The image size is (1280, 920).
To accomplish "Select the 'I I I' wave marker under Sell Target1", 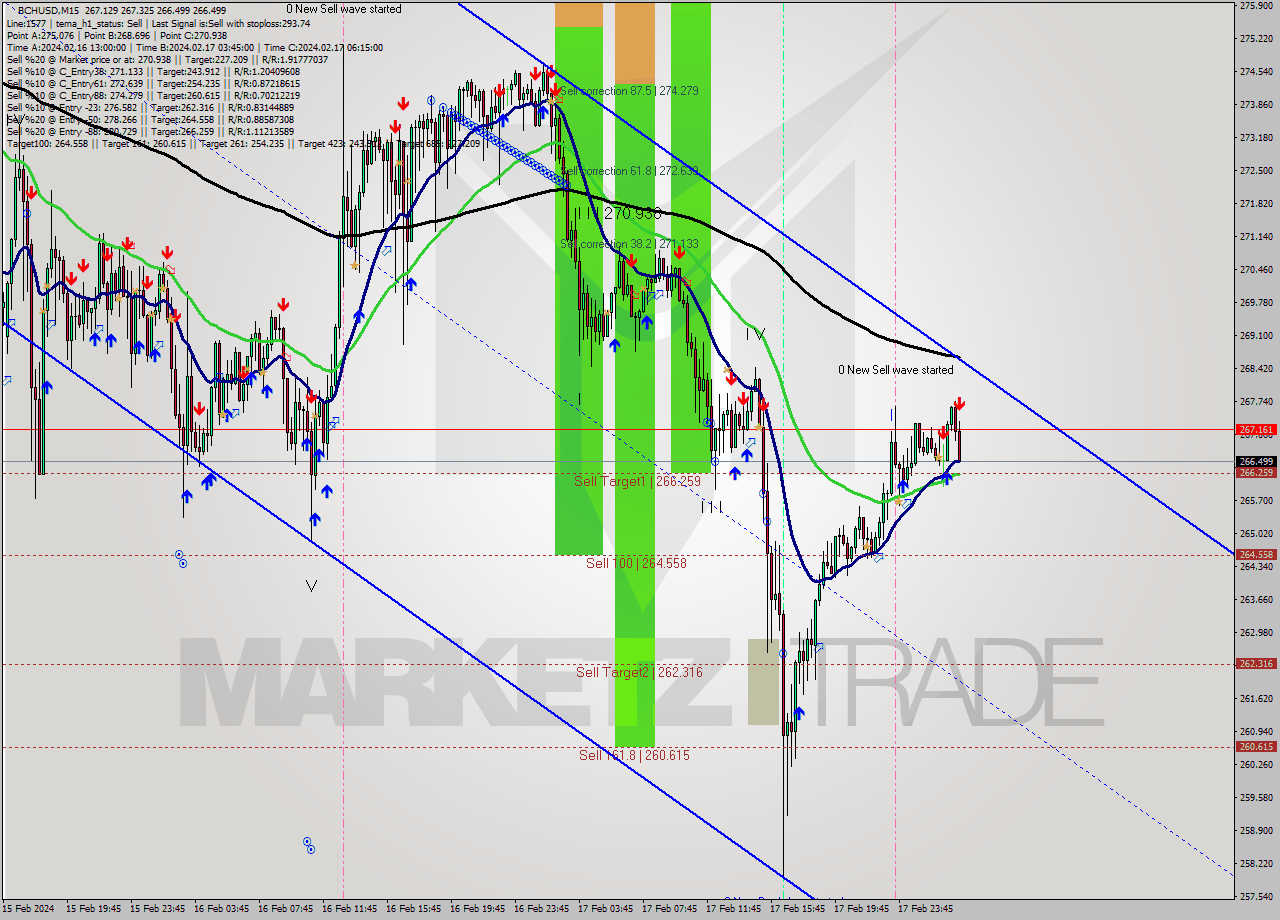I will point(711,508).
